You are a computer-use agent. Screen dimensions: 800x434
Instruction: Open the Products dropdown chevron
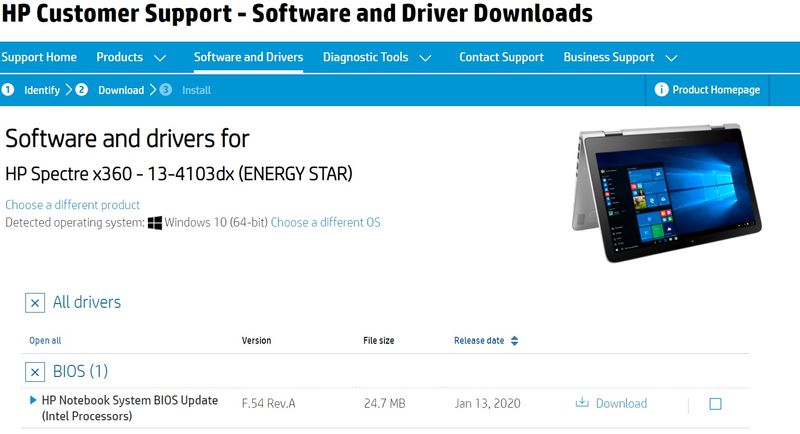(x=160, y=58)
